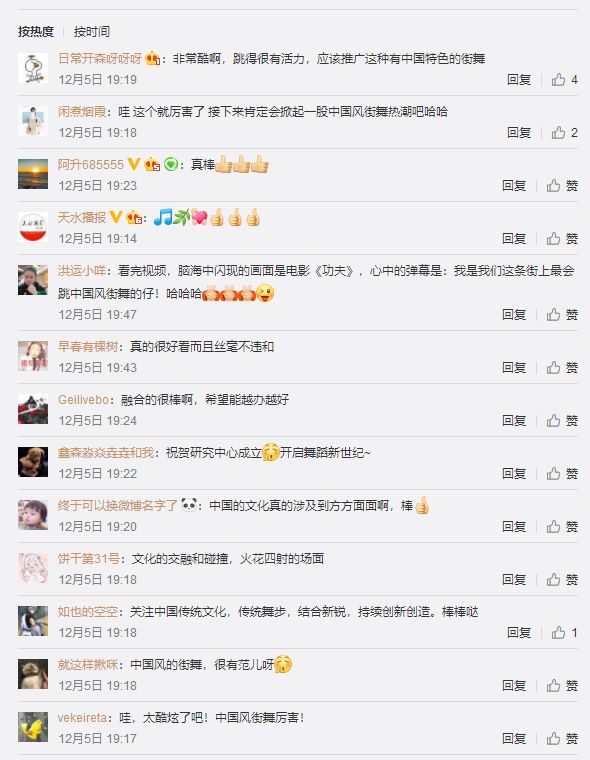The image size is (590, 760).
Task: Click the verified V badge beside 天水播报
Action: pyautogui.click(x=116, y=217)
